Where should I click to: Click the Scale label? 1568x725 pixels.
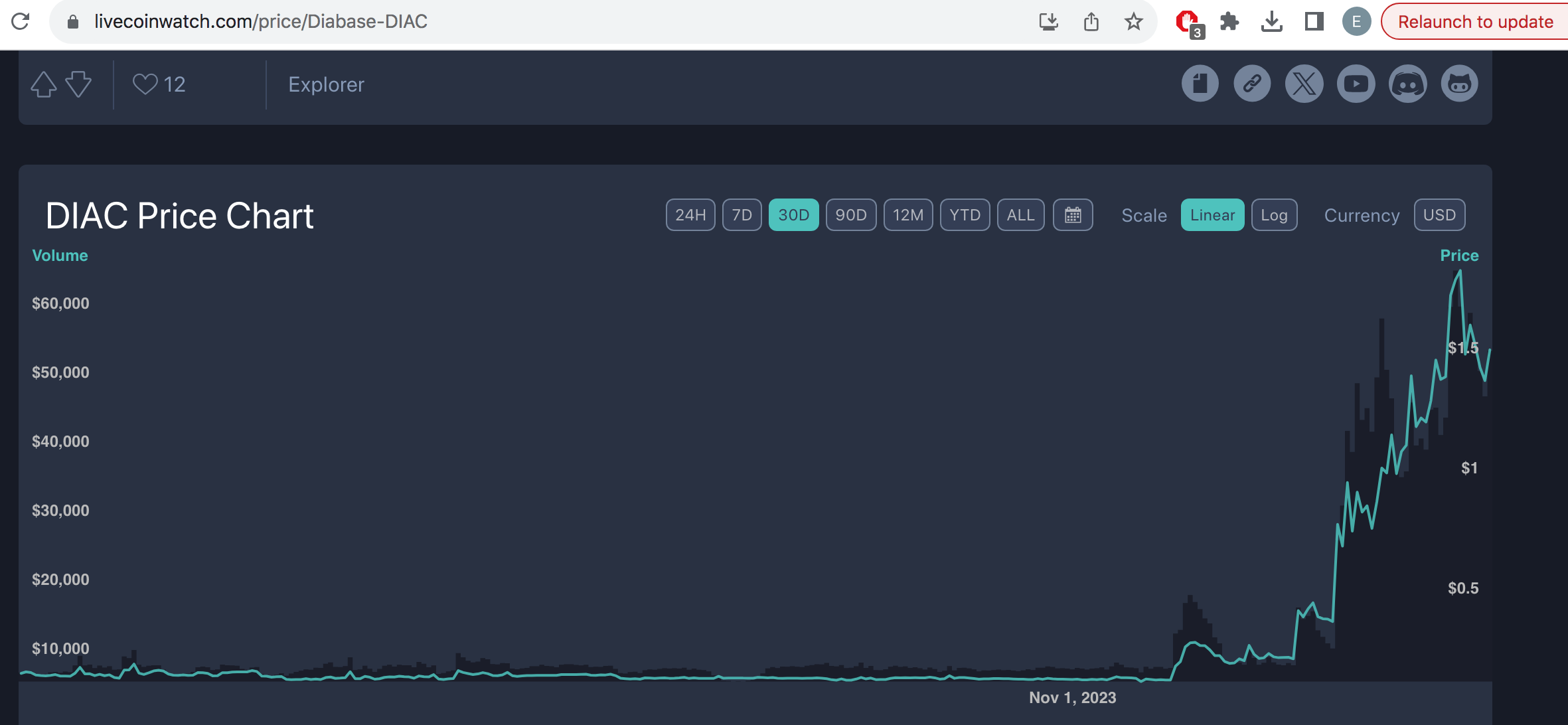click(1144, 216)
